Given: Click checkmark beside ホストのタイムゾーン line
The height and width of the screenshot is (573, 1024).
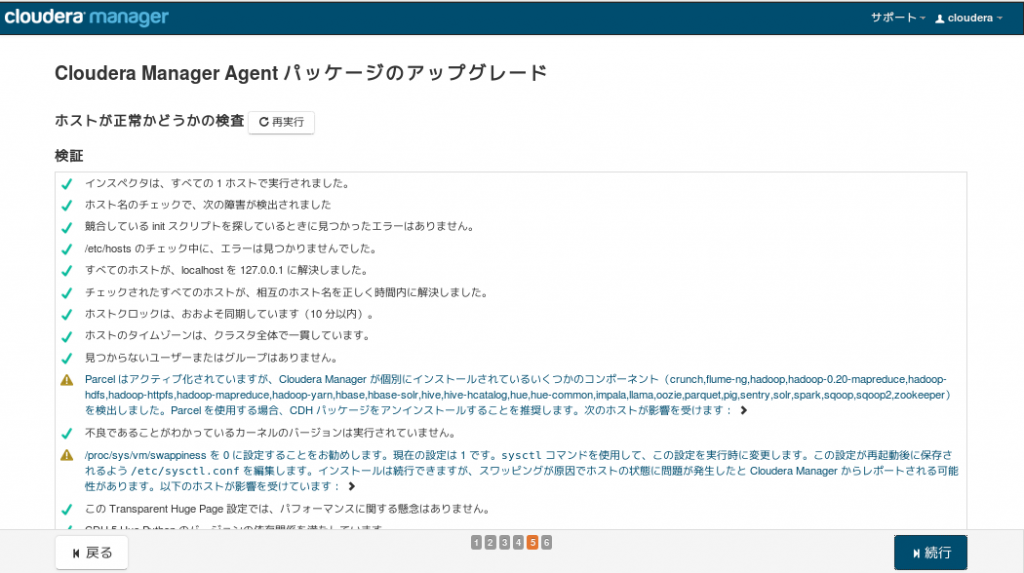Looking at the screenshot, I should pyautogui.click(x=67, y=336).
